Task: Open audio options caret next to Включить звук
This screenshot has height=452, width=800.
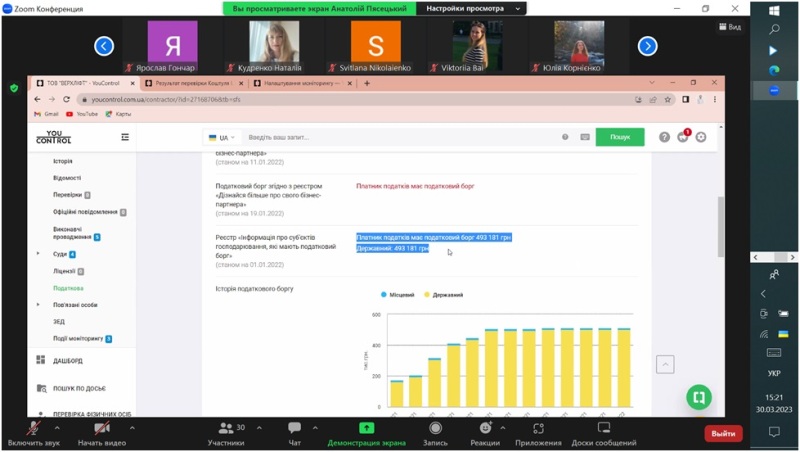Action: point(57,428)
